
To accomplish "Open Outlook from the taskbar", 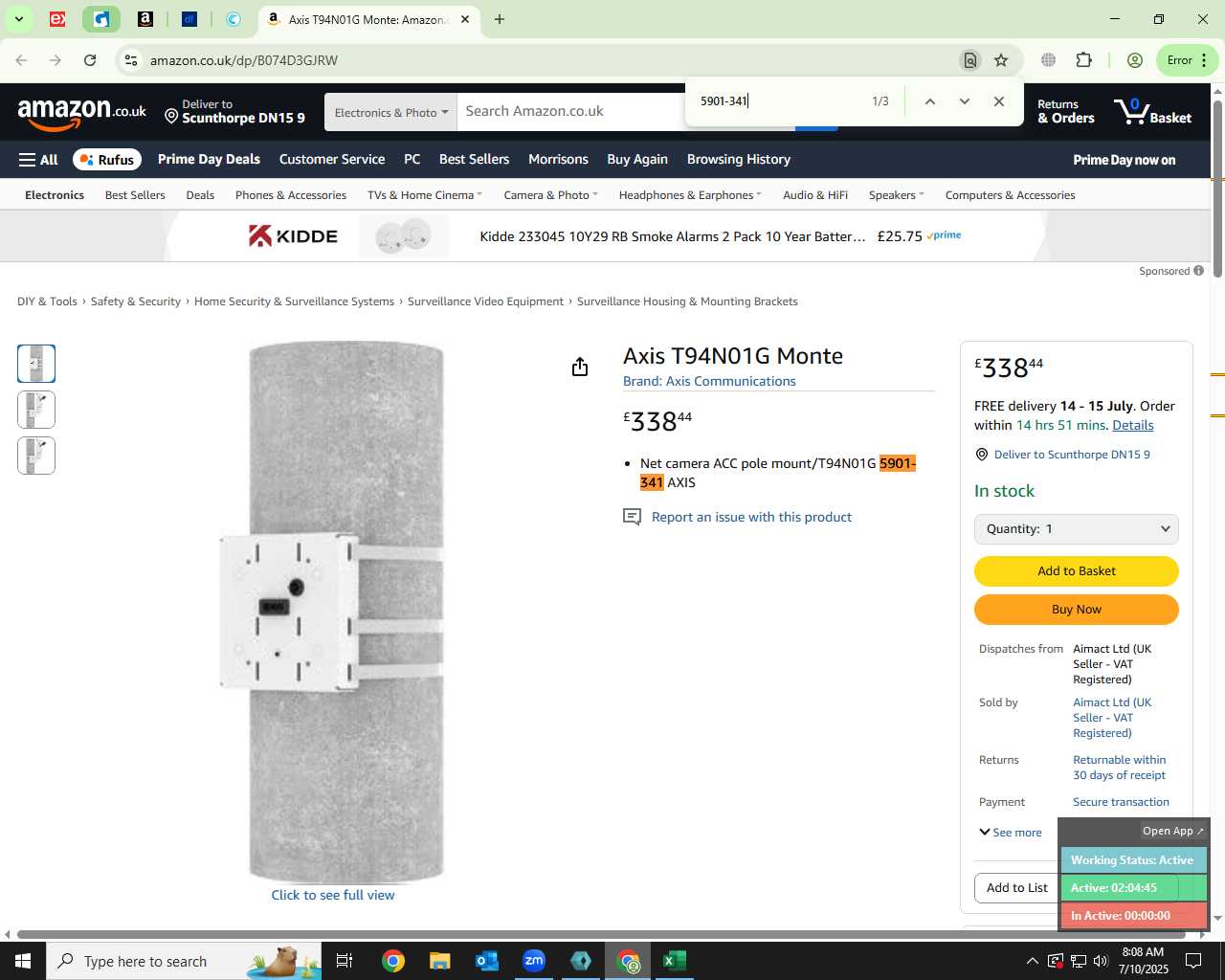I will [487, 961].
